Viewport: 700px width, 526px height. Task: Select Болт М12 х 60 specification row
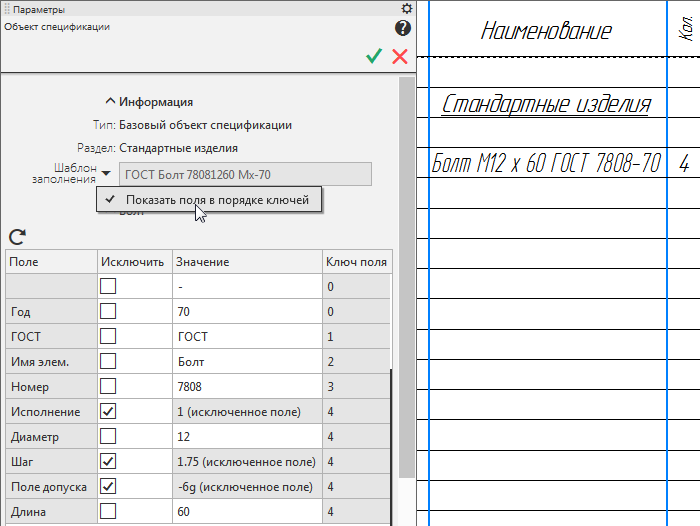546,164
